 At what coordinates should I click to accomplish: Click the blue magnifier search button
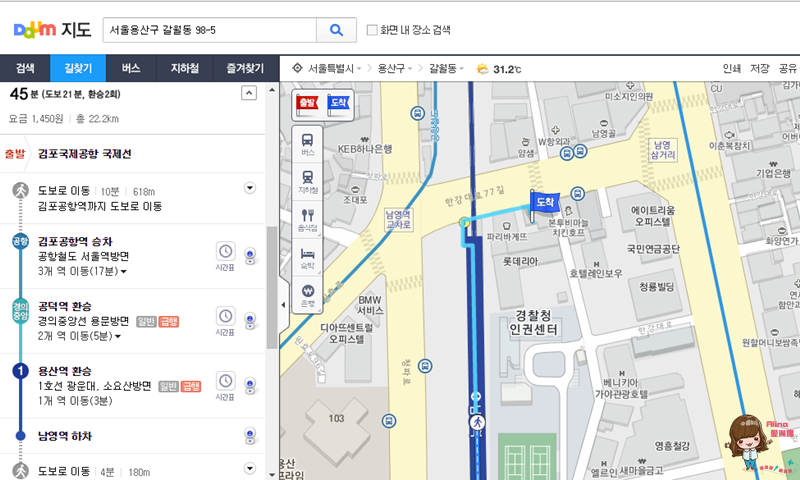click(x=336, y=30)
